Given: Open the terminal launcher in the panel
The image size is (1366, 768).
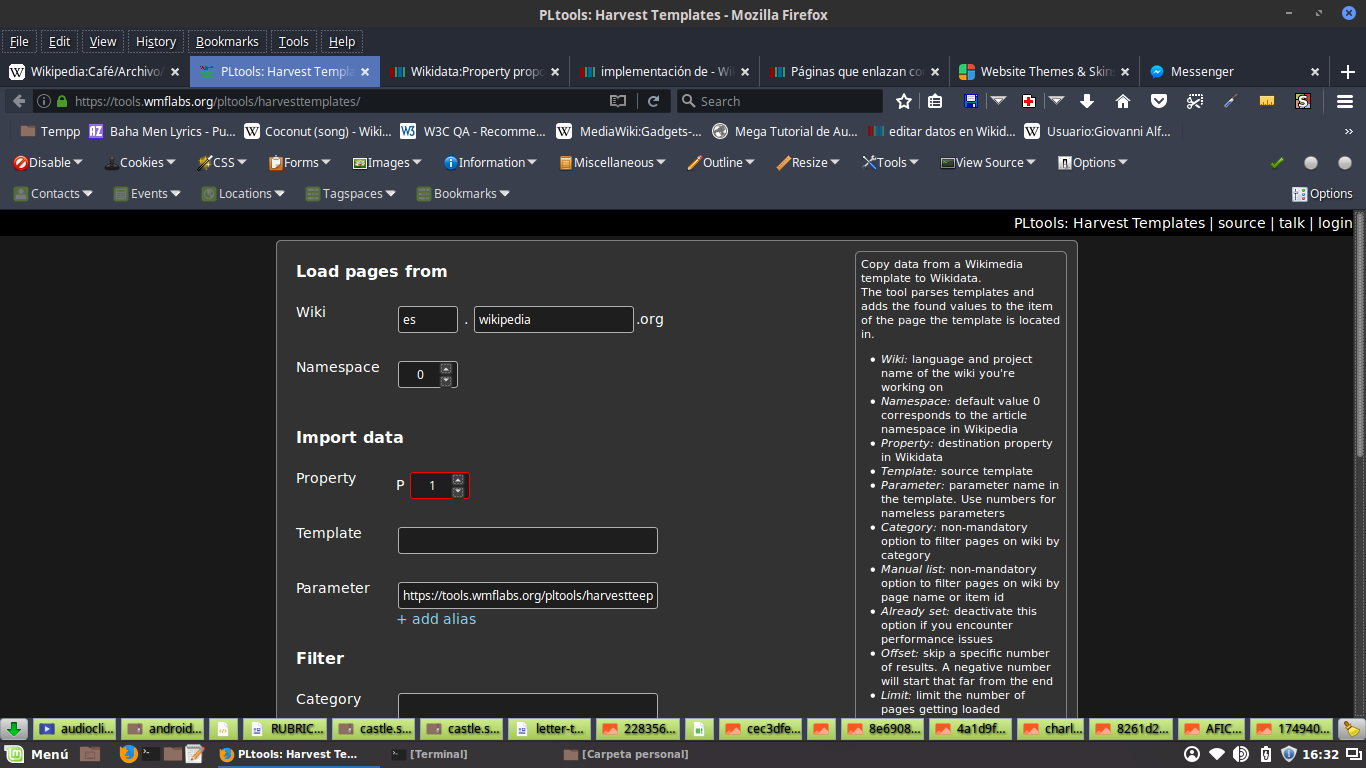Looking at the screenshot, I should click(150, 754).
